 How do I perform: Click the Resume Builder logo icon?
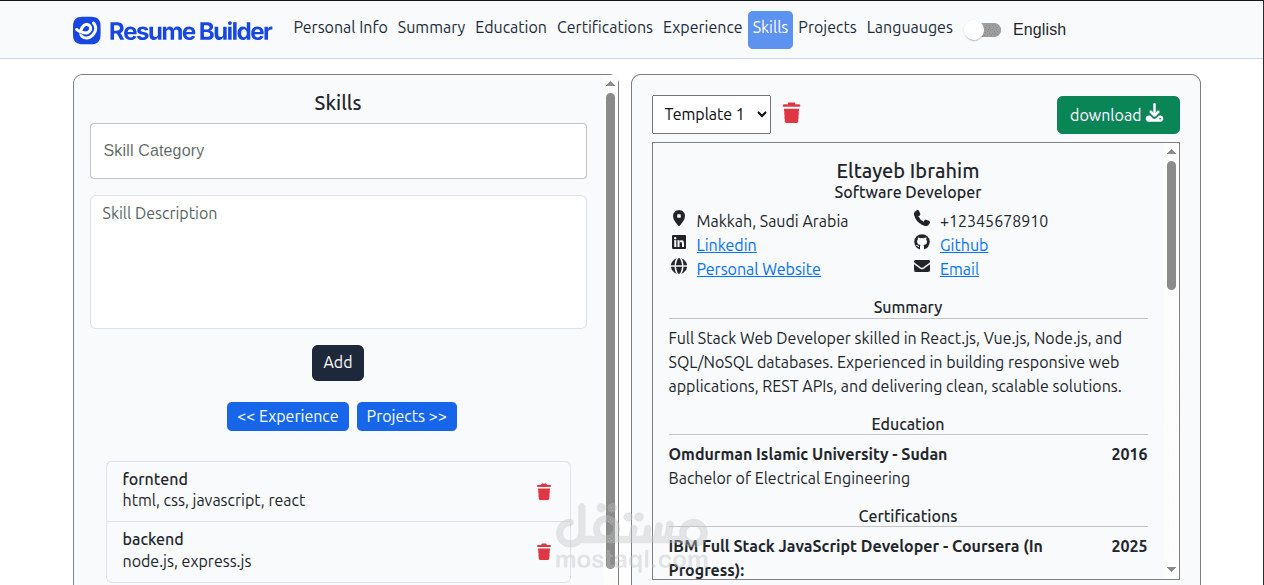coord(87,31)
